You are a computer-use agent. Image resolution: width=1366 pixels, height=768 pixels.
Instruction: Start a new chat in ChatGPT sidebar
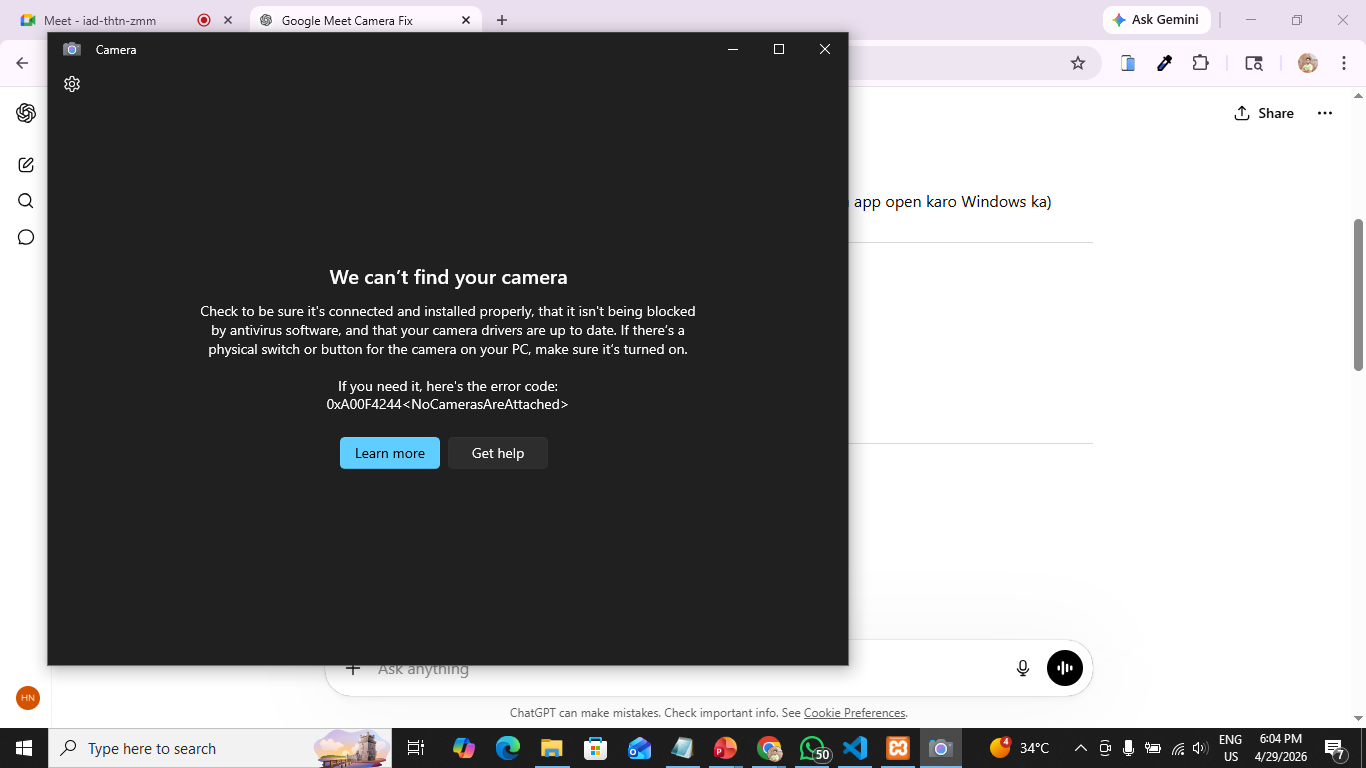(x=26, y=165)
